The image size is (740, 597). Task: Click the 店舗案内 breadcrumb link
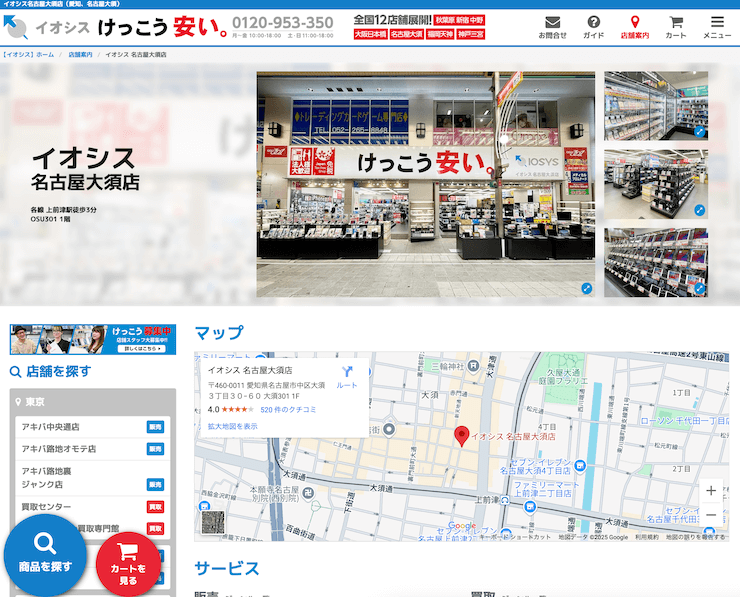[x=80, y=55]
